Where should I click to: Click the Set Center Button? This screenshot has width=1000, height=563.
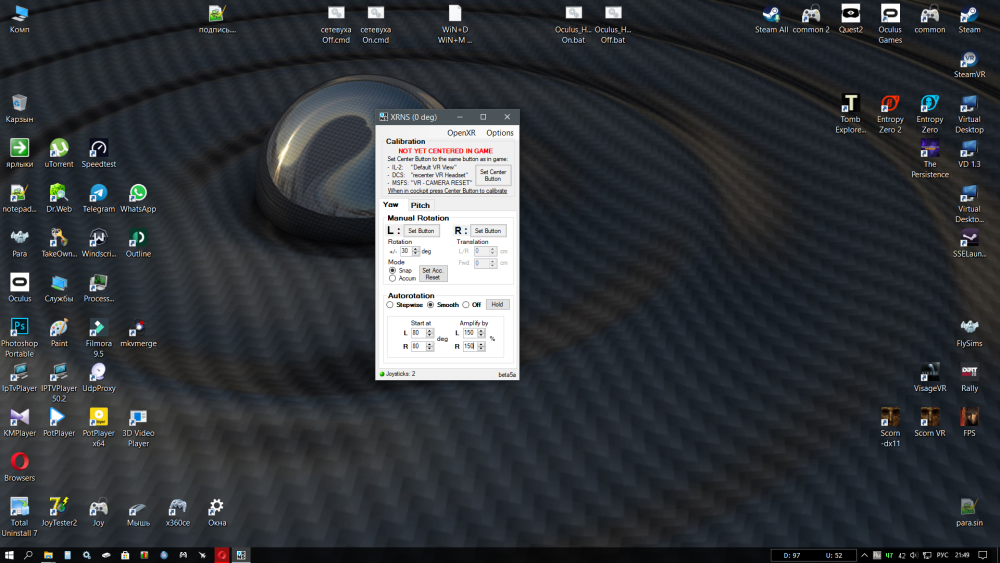point(493,175)
